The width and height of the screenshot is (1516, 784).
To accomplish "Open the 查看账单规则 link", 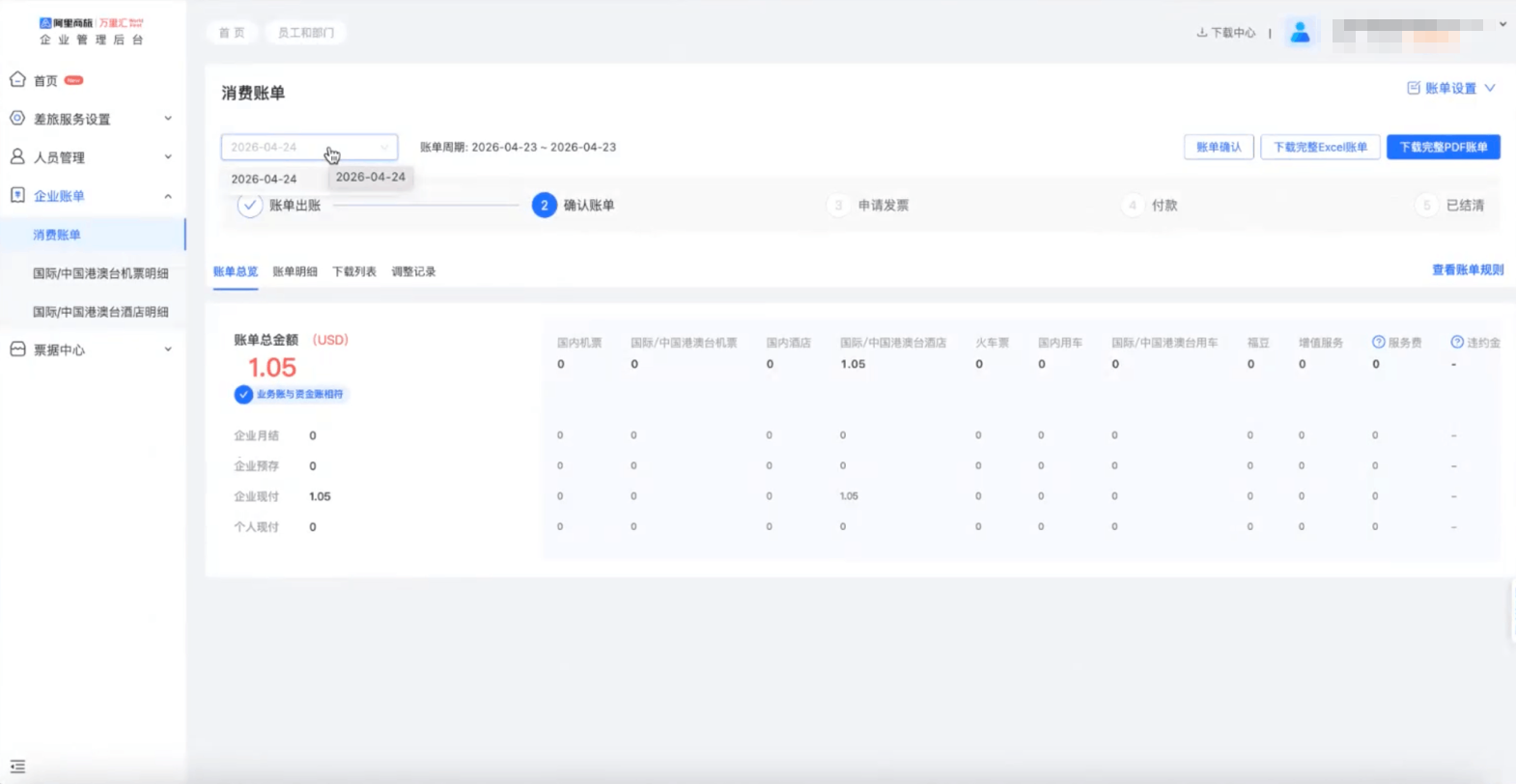I will (1467, 270).
